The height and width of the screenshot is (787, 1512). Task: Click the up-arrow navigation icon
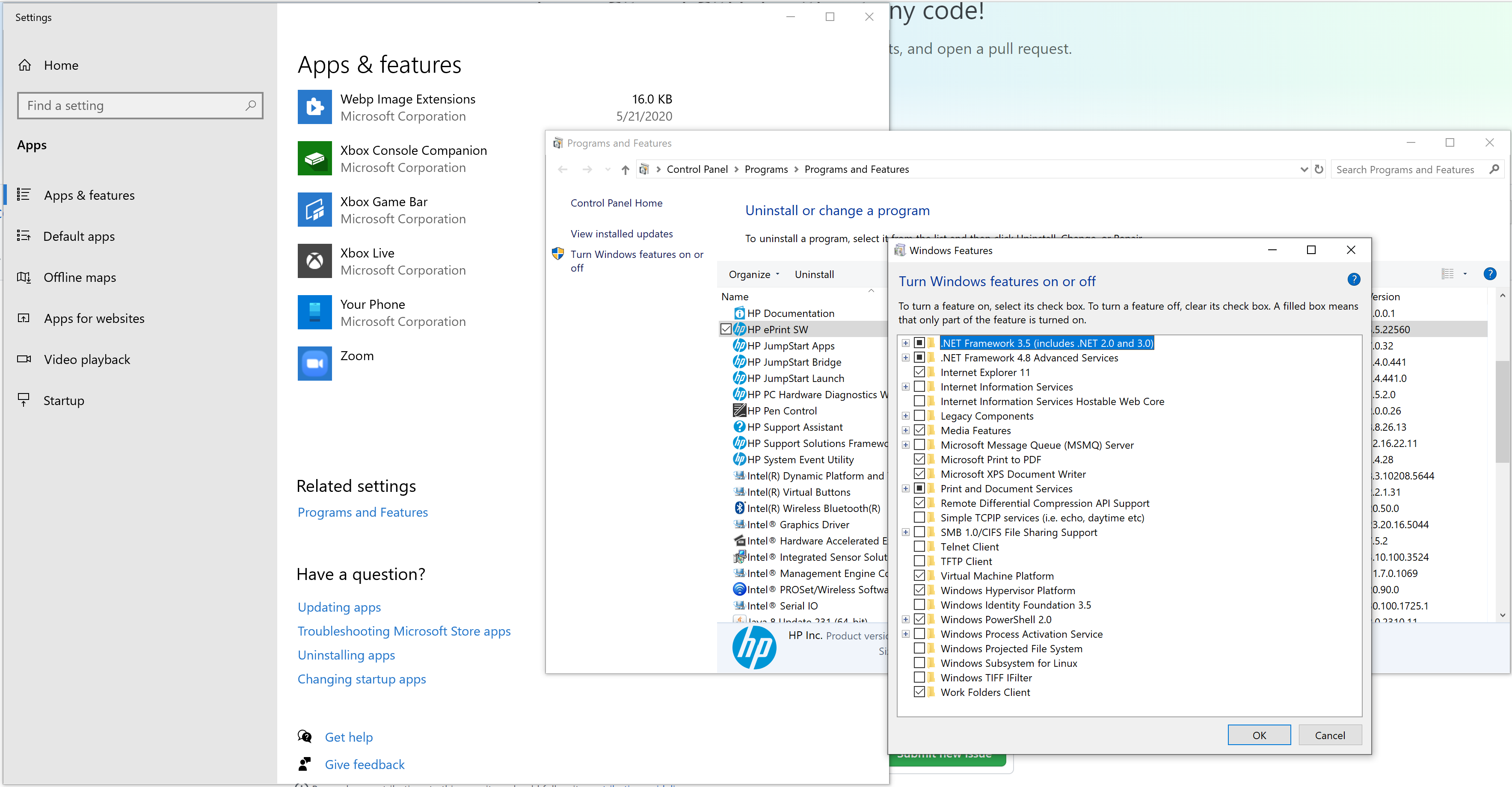pos(625,170)
